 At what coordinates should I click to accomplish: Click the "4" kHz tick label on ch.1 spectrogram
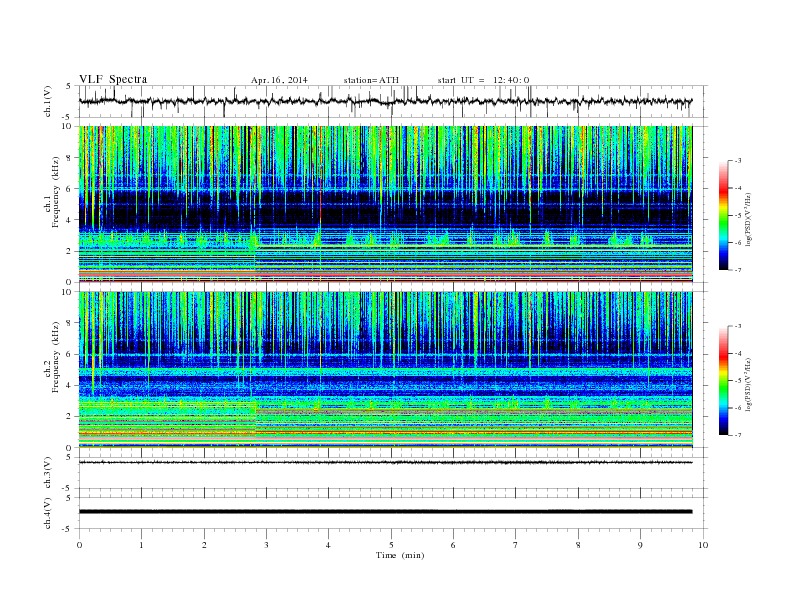click(x=70, y=220)
